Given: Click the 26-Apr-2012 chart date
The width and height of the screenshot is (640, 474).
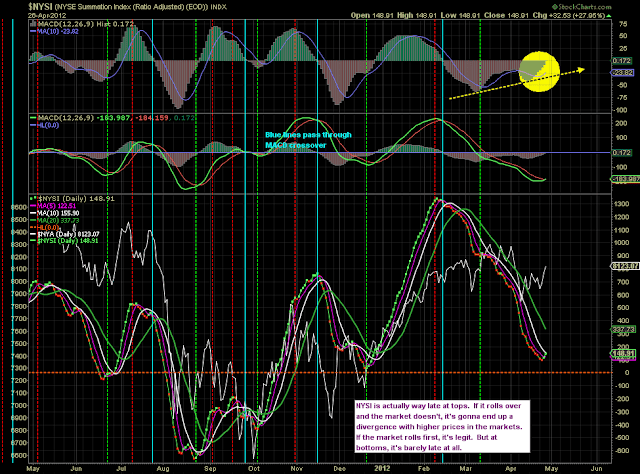Looking at the screenshot, I should click(47, 15).
